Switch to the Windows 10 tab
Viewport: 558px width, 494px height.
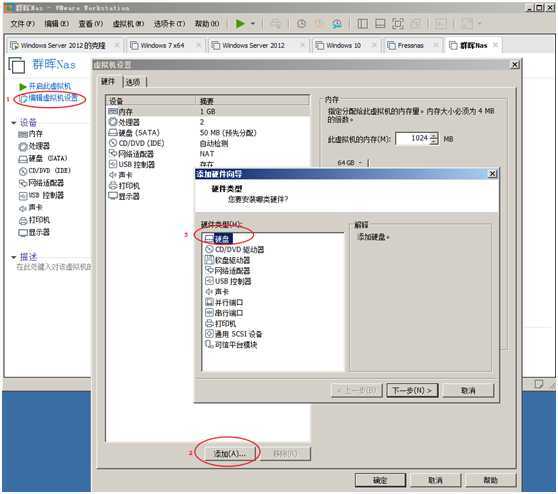pyautogui.click(x=343, y=45)
